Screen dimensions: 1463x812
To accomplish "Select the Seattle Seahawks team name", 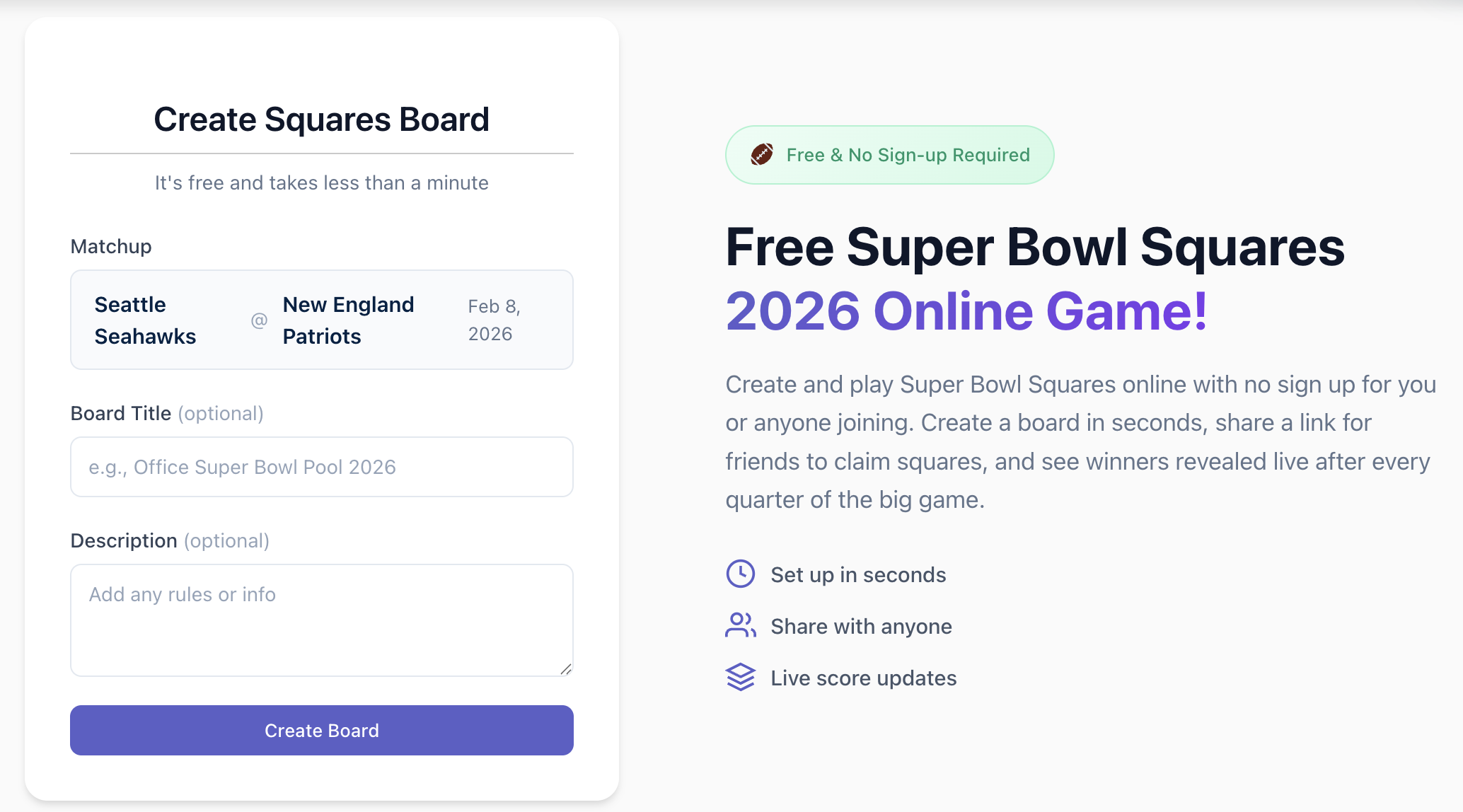I will [146, 320].
